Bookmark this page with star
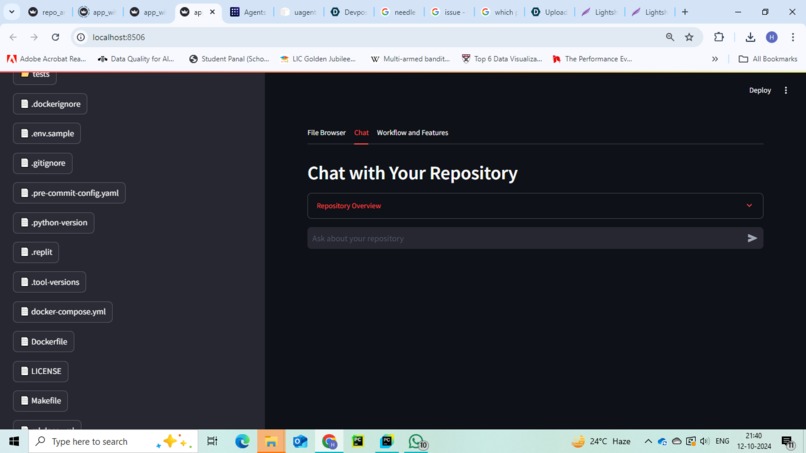The height and width of the screenshot is (453, 806). (x=689, y=37)
